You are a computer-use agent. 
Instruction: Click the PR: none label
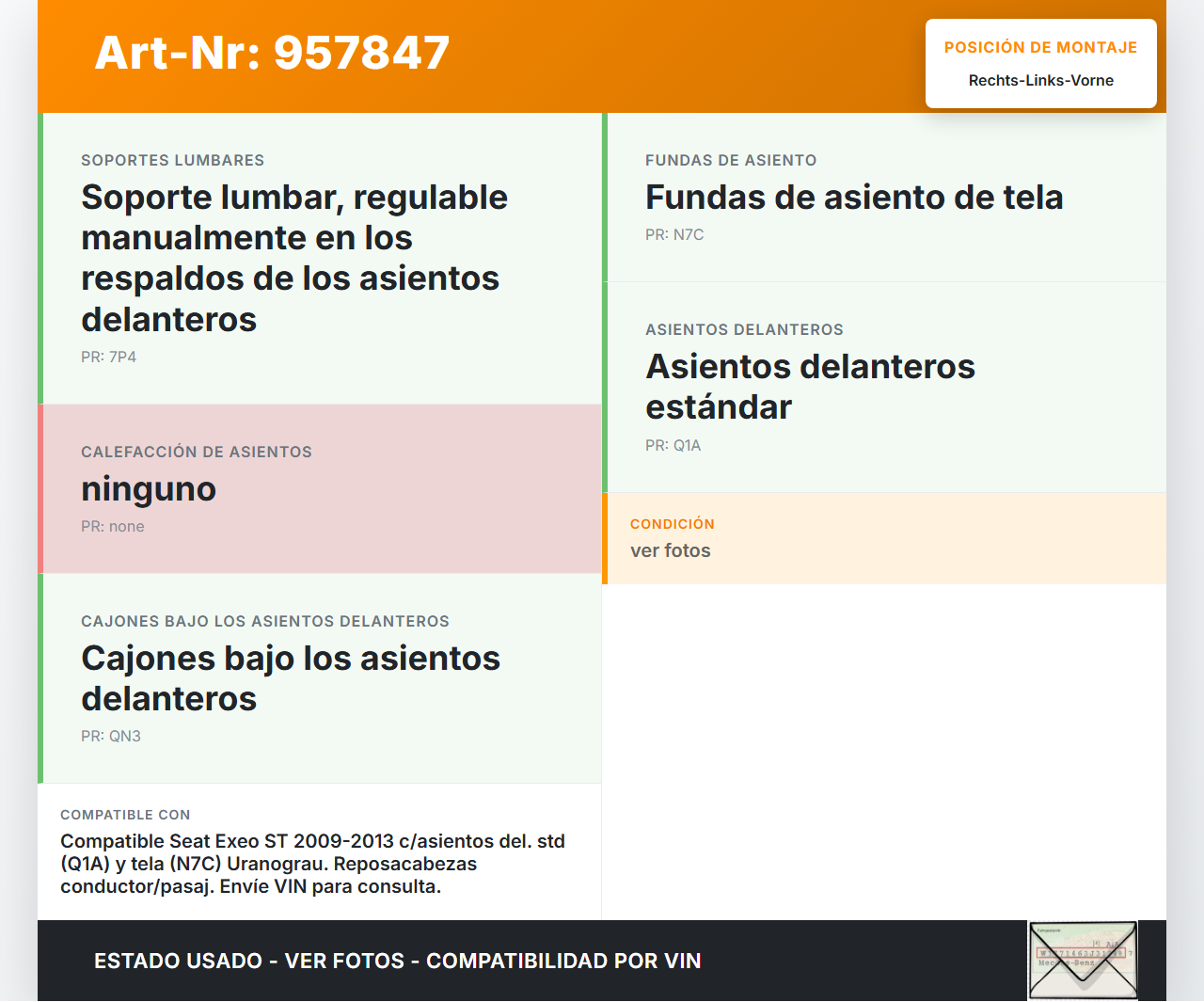113,527
